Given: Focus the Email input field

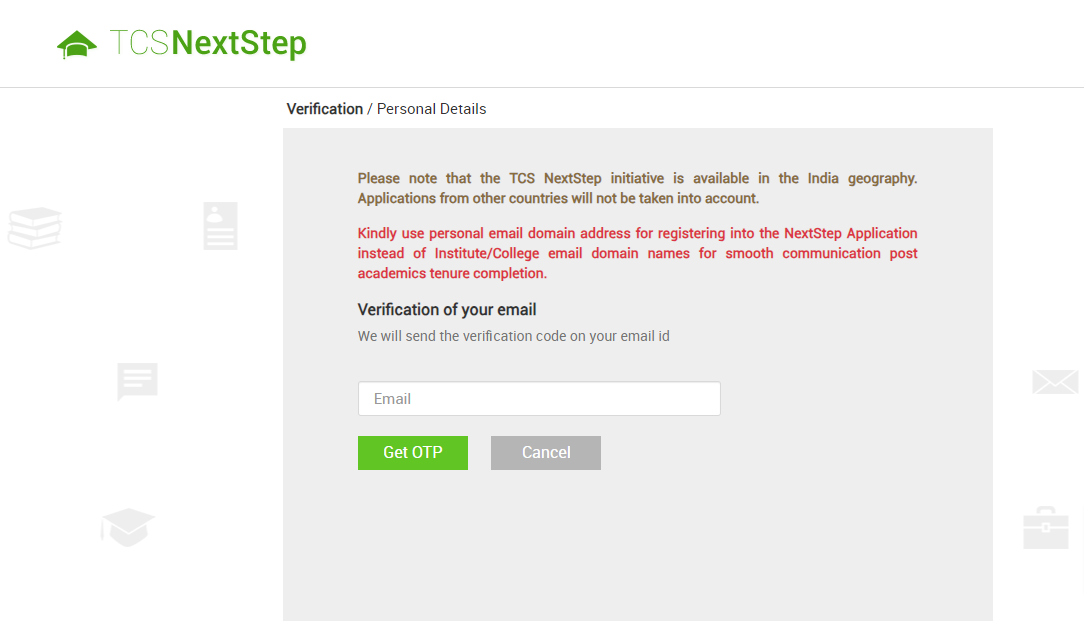Looking at the screenshot, I should click(x=539, y=399).
